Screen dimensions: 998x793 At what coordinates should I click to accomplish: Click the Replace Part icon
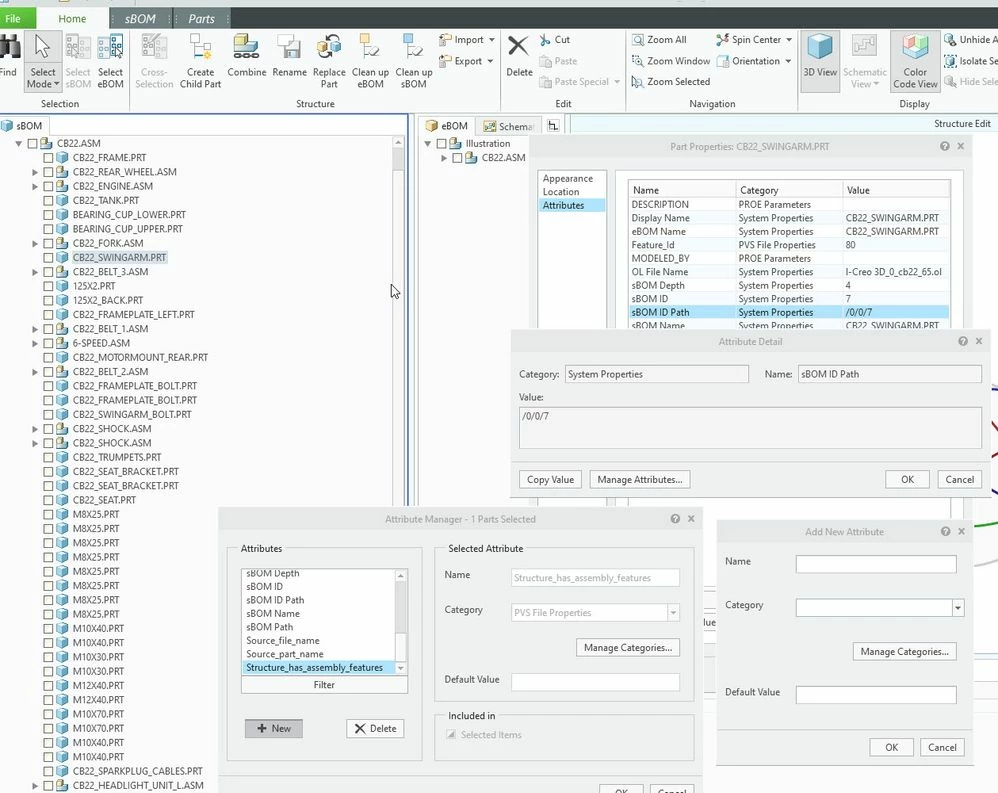[x=329, y=46]
